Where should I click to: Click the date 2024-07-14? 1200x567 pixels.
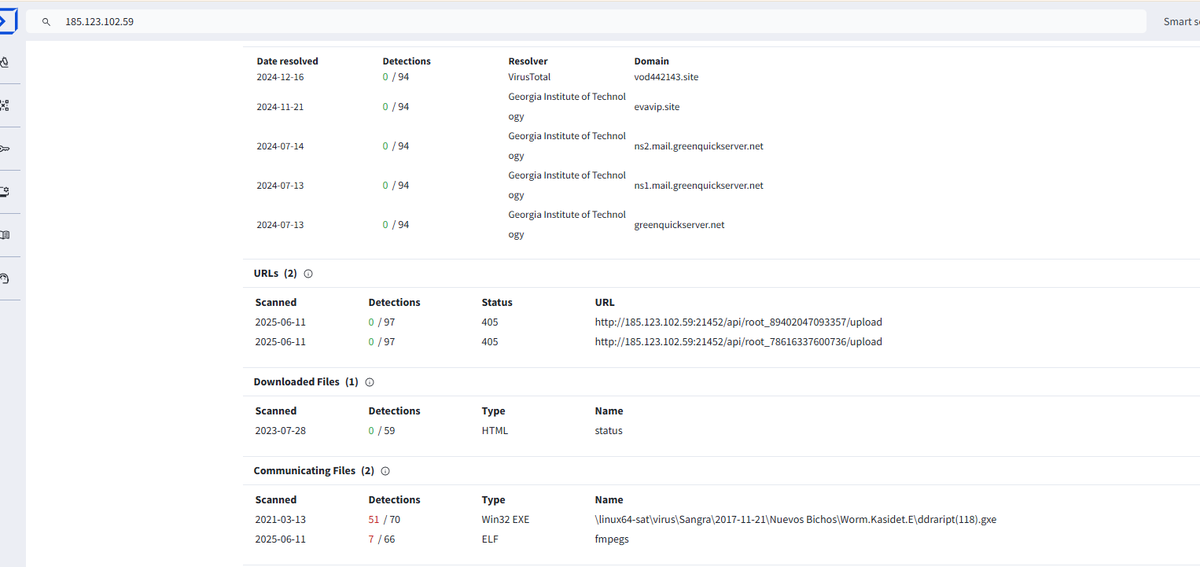[280, 146]
